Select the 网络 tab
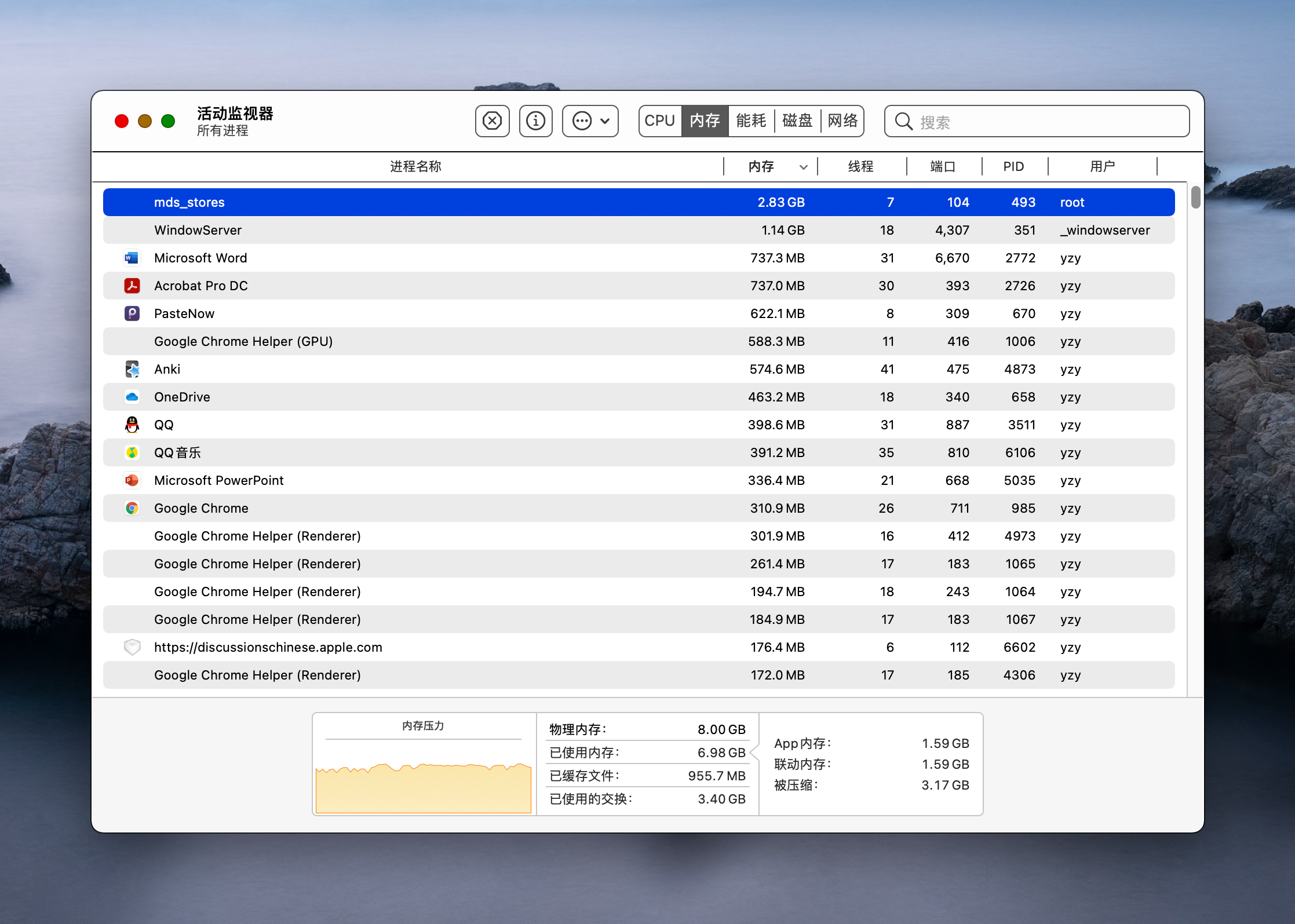This screenshot has height=924, width=1295. tap(842, 121)
